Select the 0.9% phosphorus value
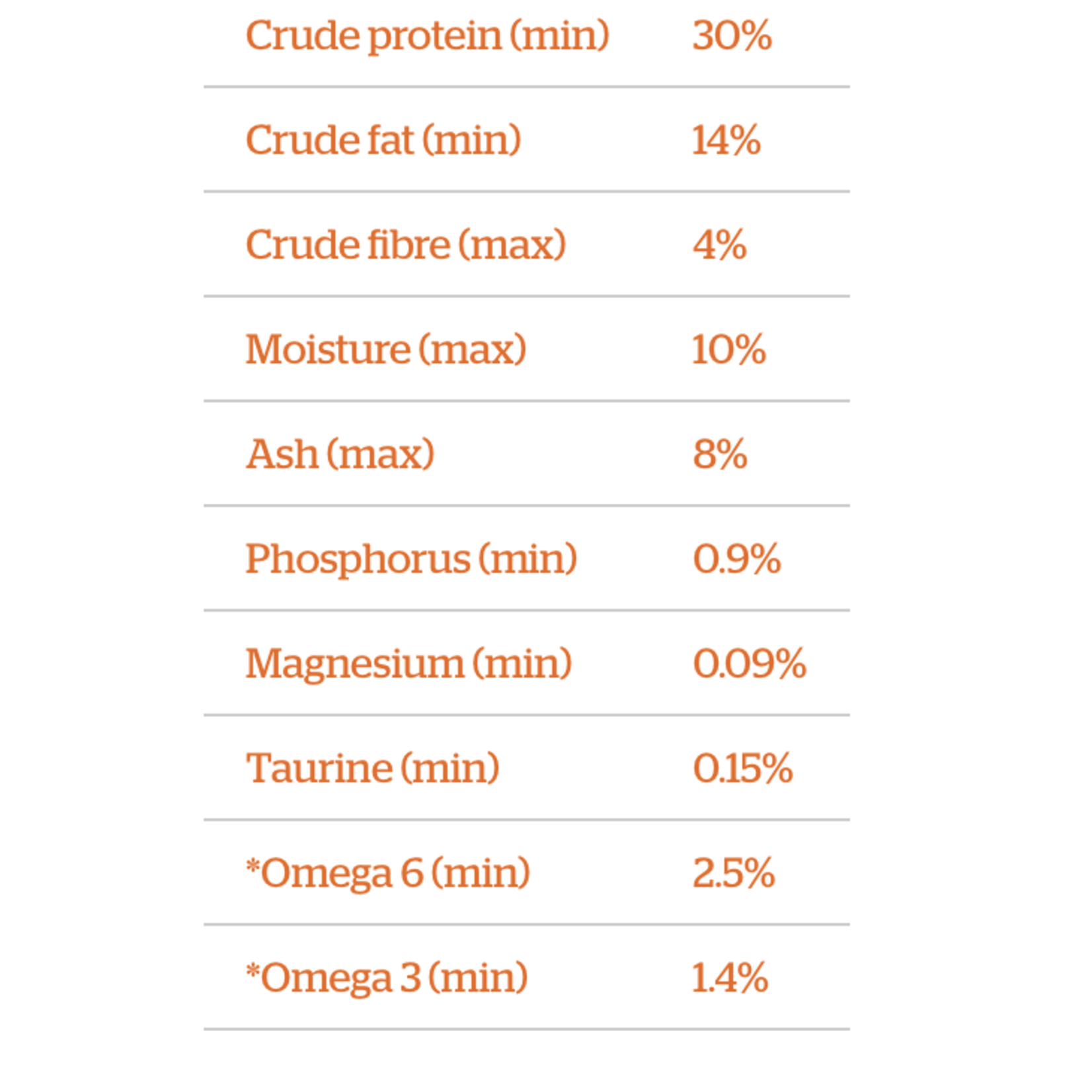The height and width of the screenshot is (1092, 1092). click(736, 559)
